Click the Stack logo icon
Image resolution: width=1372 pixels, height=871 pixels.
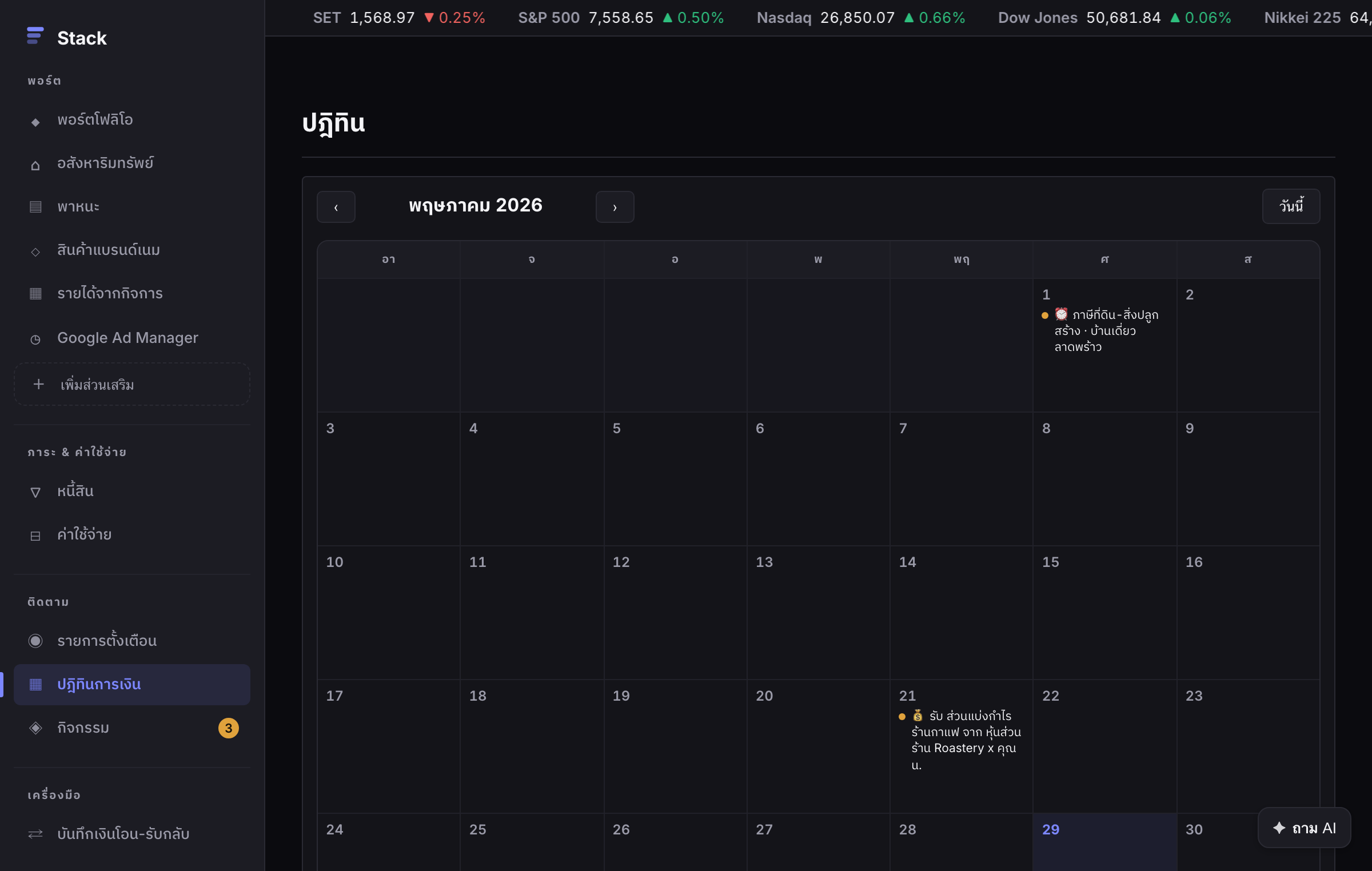35,36
